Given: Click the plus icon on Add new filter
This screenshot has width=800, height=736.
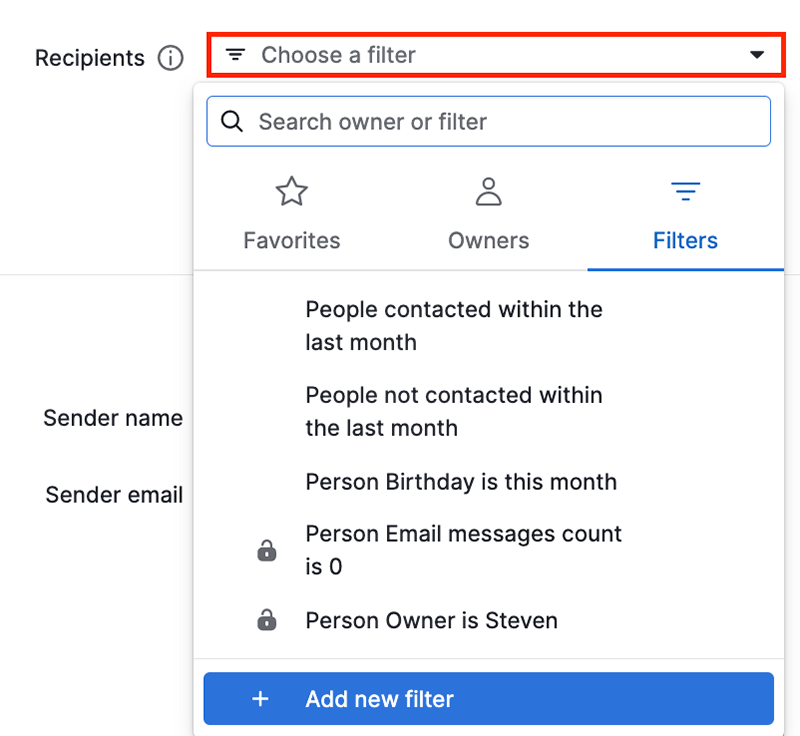Looking at the screenshot, I should 260,698.
